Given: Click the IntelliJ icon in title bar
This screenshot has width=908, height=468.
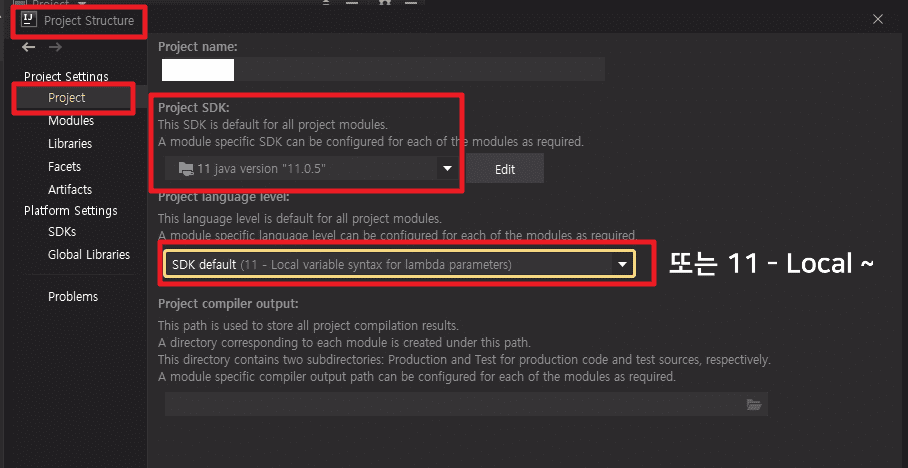Looking at the screenshot, I should point(28,20).
